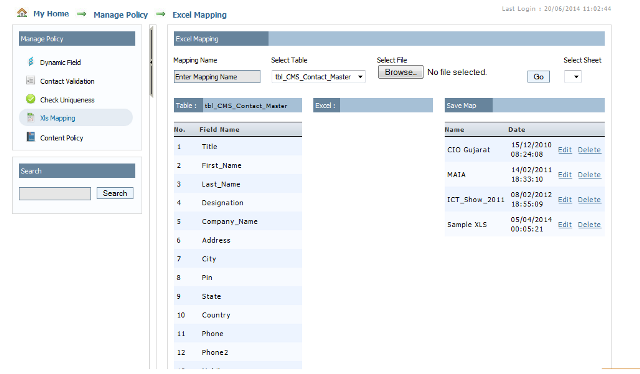
Task: Click the Mapping Name input field
Action: tap(217, 77)
